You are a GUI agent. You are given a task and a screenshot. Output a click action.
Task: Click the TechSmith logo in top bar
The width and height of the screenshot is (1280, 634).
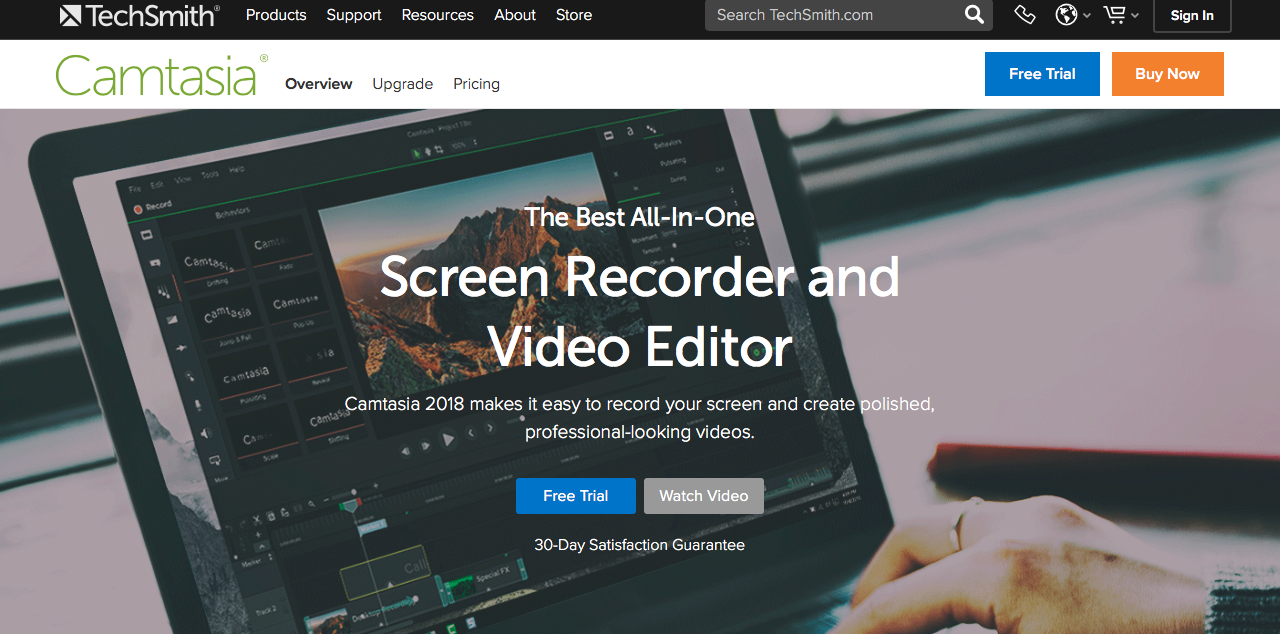[x=139, y=15]
